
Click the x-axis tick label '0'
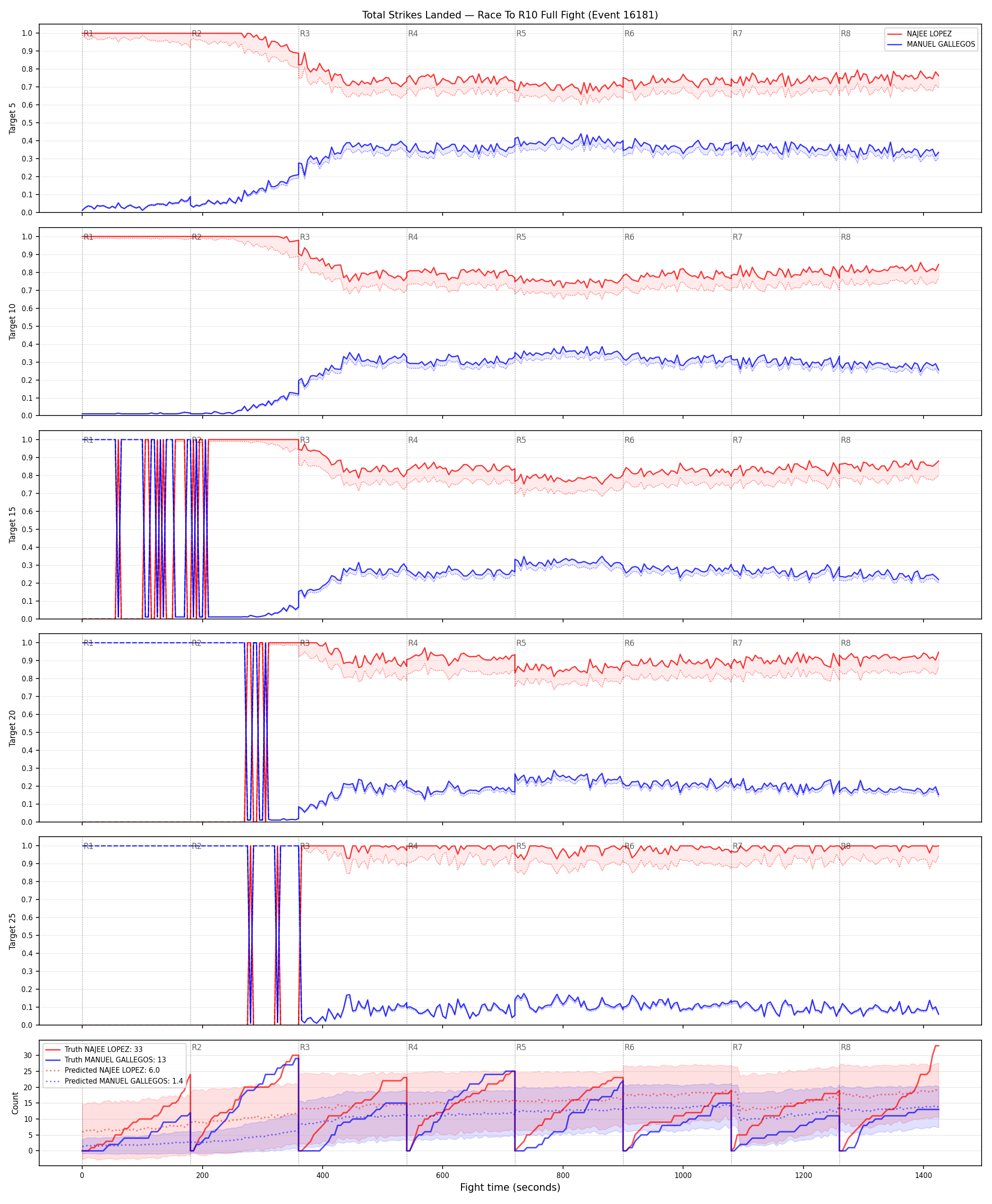[x=82, y=1175]
